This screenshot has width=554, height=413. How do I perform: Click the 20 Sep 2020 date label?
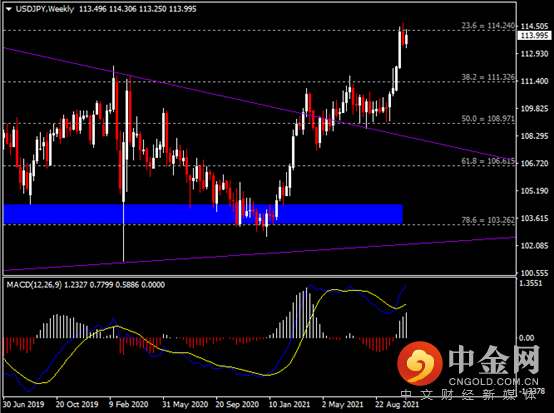237,404
